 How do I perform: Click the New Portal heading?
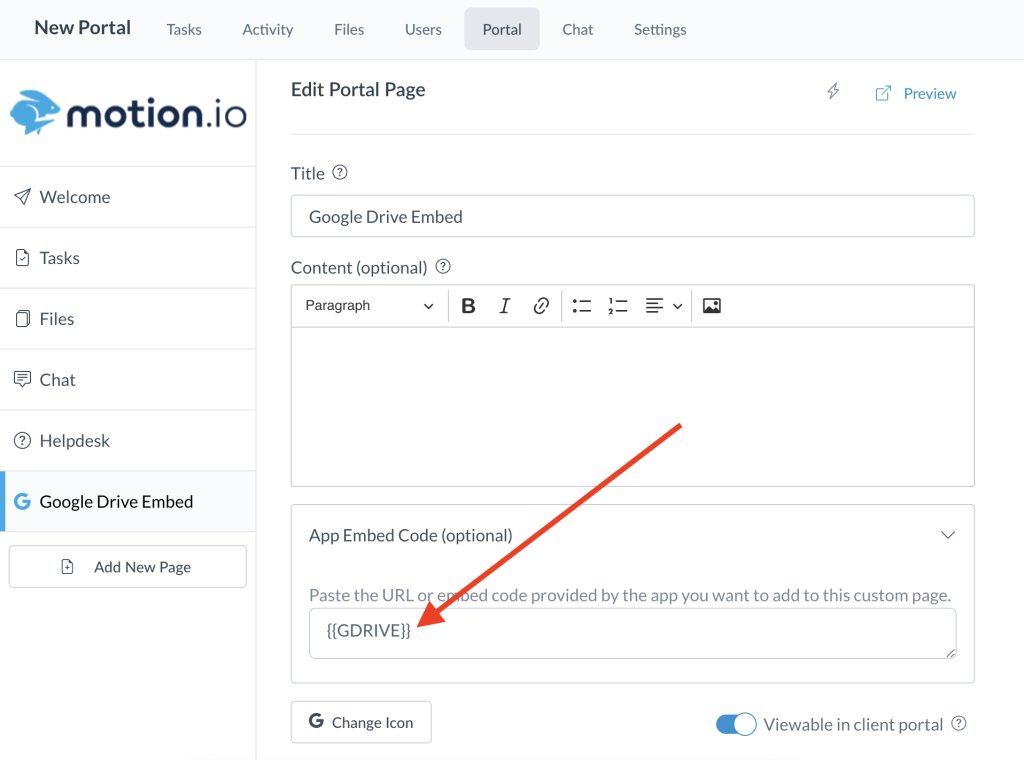82,27
